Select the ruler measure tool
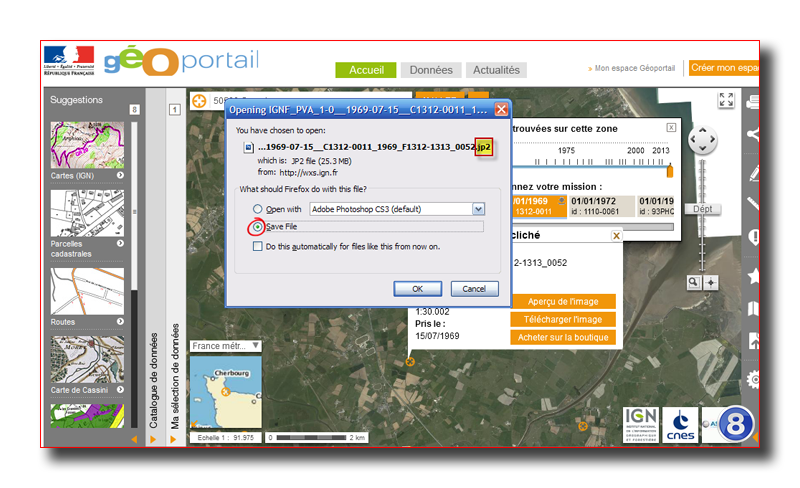This screenshot has width=800, height=488. pyautogui.click(x=753, y=203)
